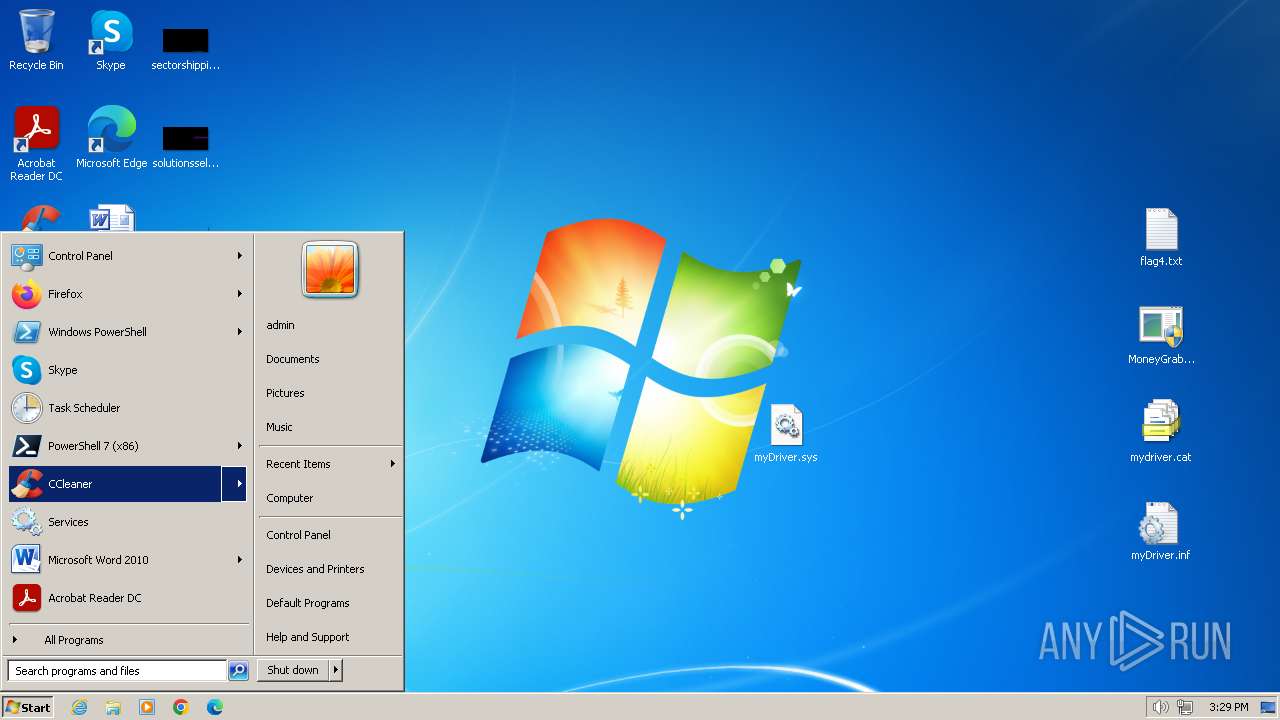Expand Control Panel jump list arrow
This screenshot has width=1280, height=720.
(x=239, y=256)
